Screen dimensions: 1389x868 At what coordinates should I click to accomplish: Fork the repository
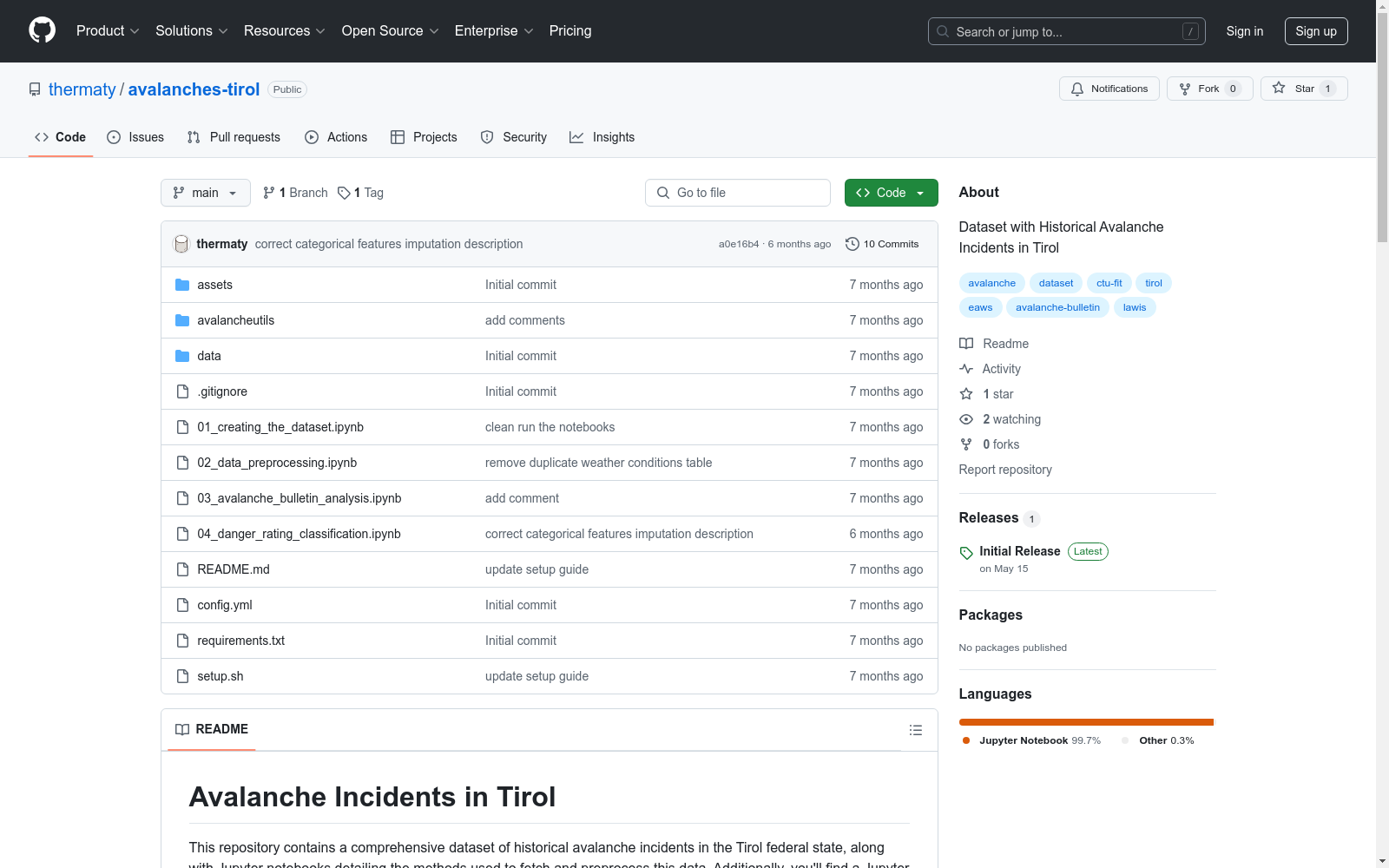pos(1210,89)
